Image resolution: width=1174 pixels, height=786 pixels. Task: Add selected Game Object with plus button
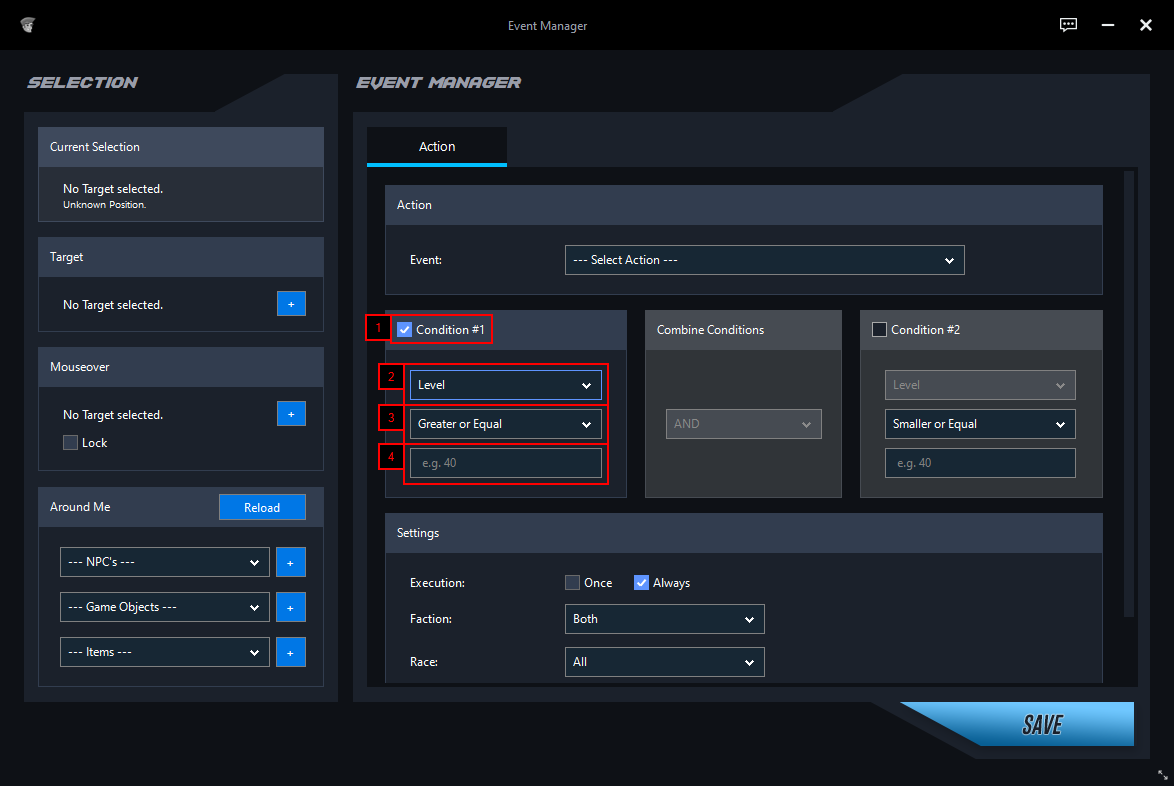pos(291,607)
